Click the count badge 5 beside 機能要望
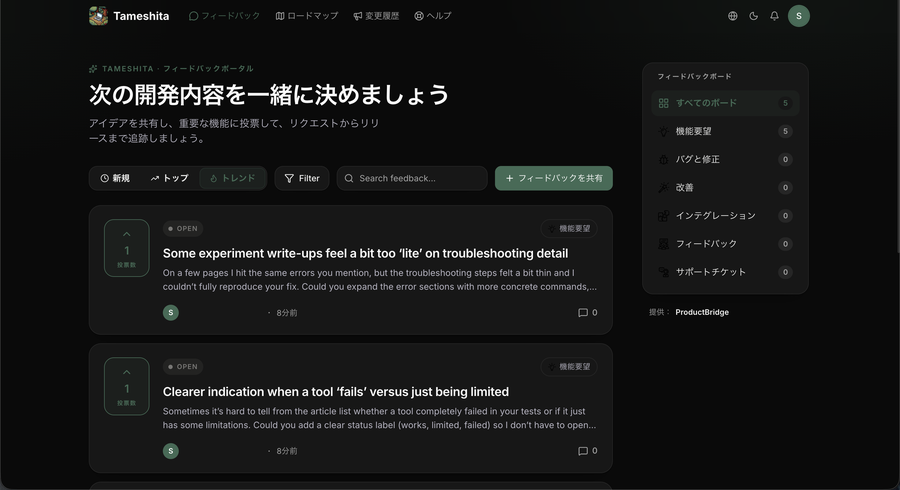The height and width of the screenshot is (490, 900). (785, 131)
